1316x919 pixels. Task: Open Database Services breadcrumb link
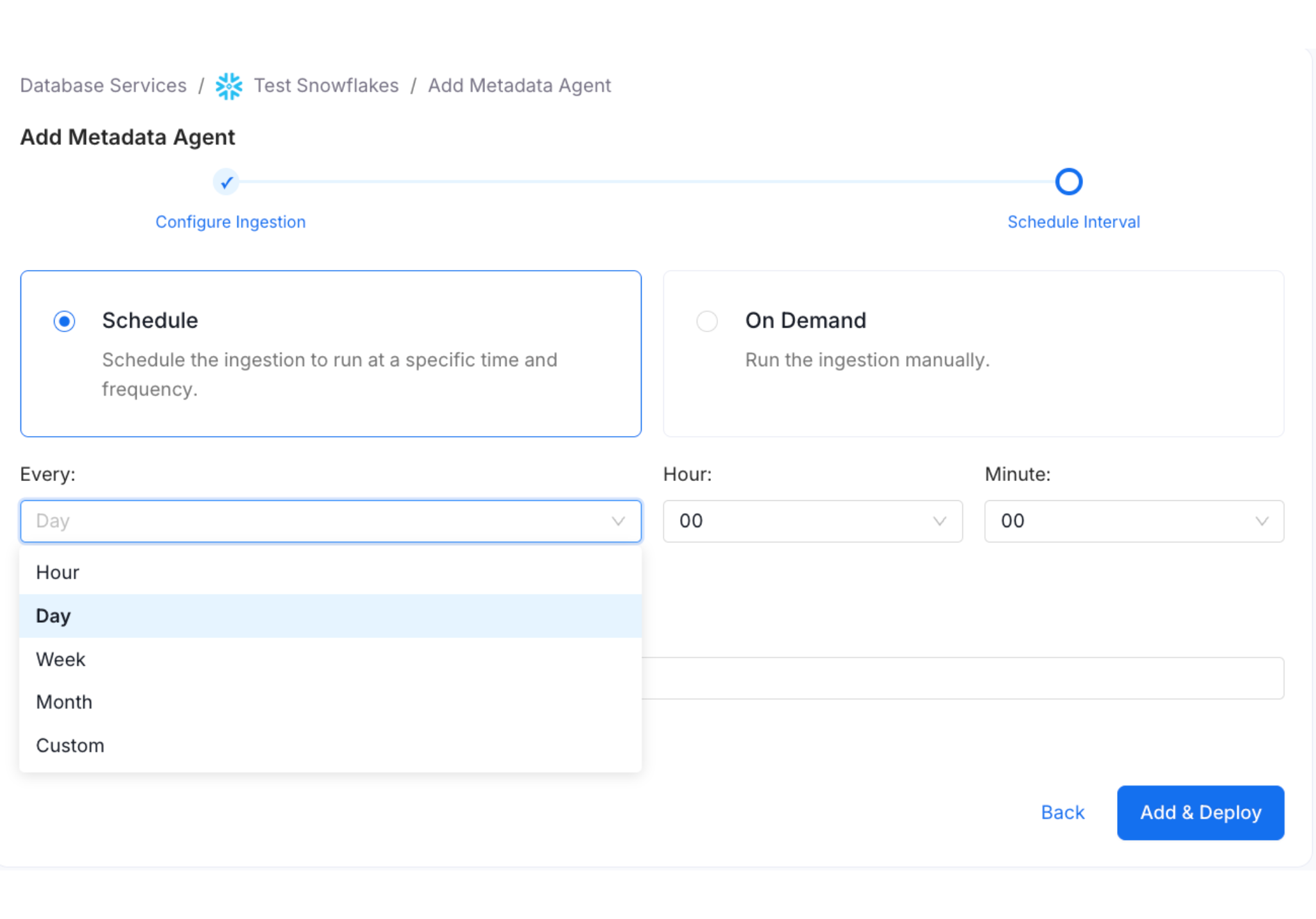click(x=103, y=85)
